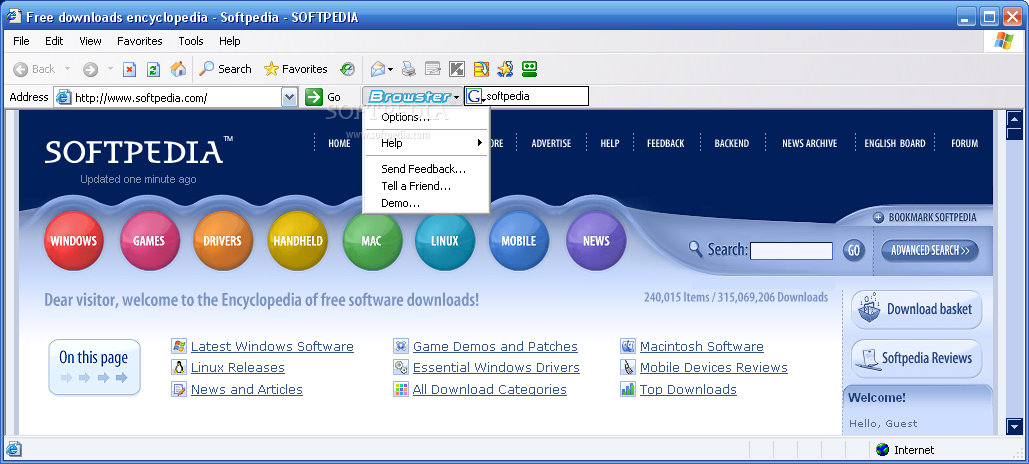Click the Go green arrow button
Image resolution: width=1029 pixels, height=464 pixels.
(314, 97)
